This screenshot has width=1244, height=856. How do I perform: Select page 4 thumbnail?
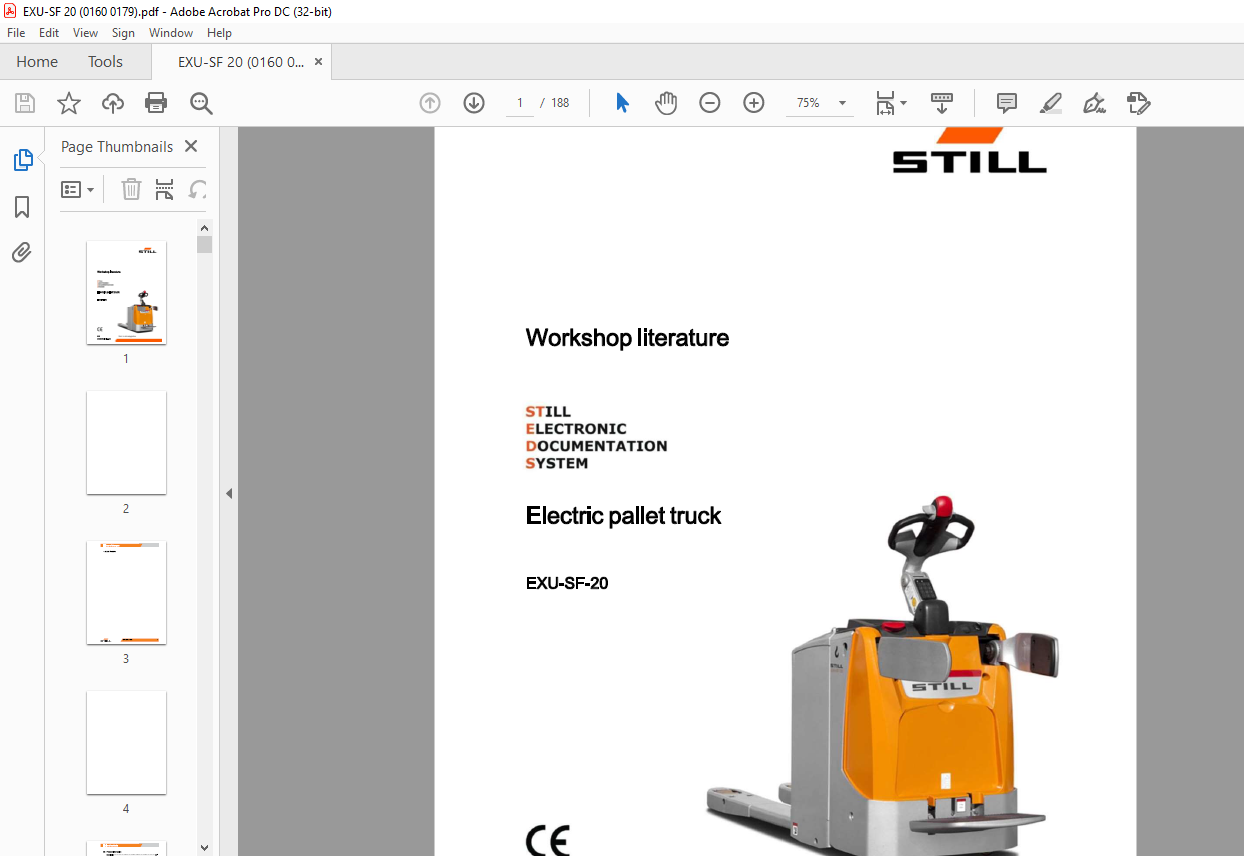126,742
